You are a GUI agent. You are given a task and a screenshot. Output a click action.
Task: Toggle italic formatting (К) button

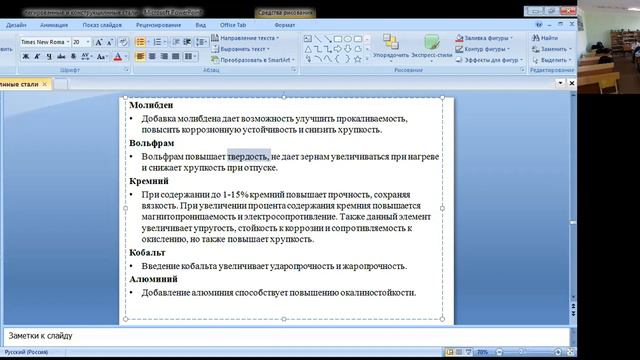(x=37, y=56)
